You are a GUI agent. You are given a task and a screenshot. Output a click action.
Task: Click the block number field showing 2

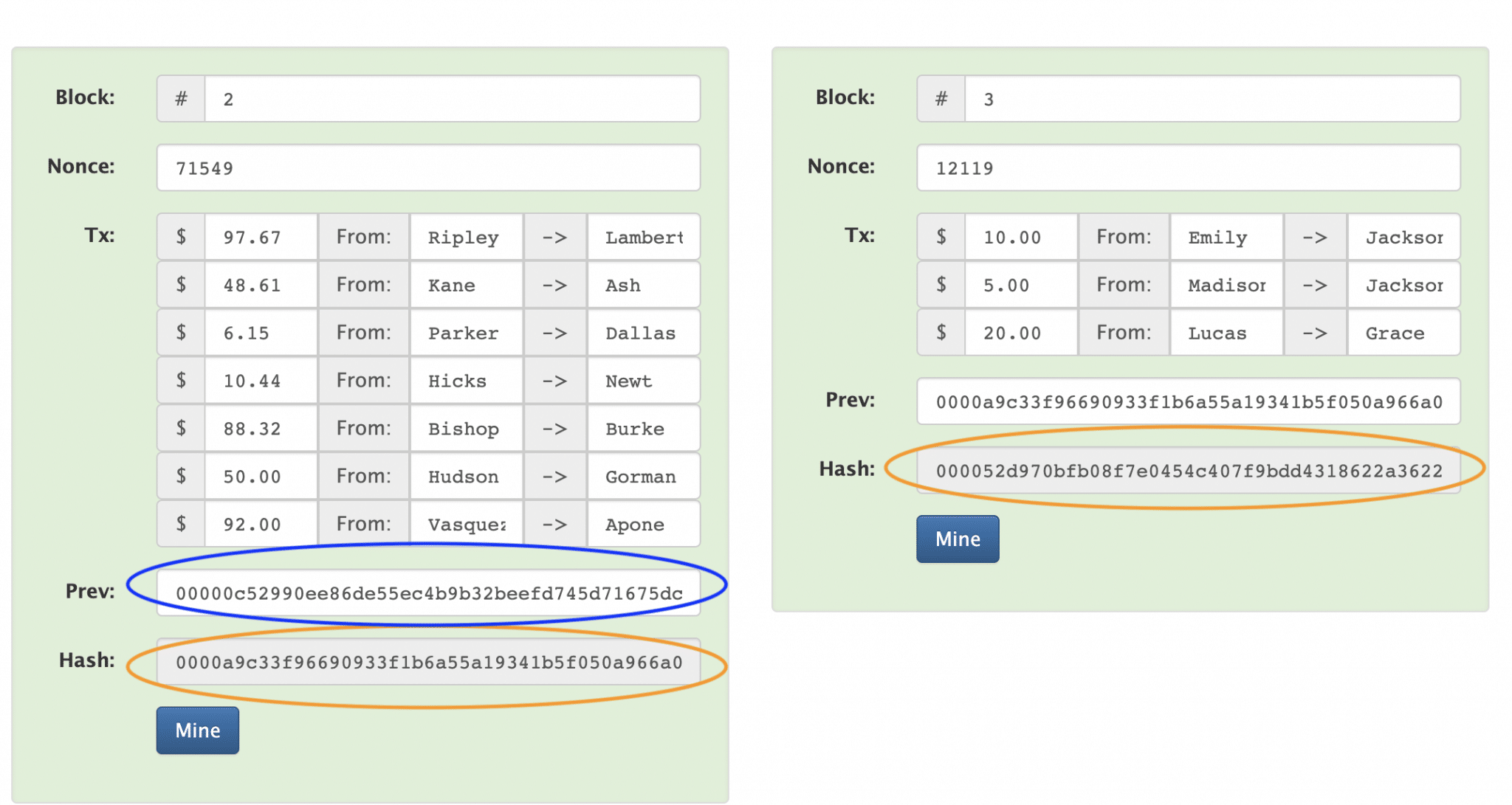click(451, 99)
